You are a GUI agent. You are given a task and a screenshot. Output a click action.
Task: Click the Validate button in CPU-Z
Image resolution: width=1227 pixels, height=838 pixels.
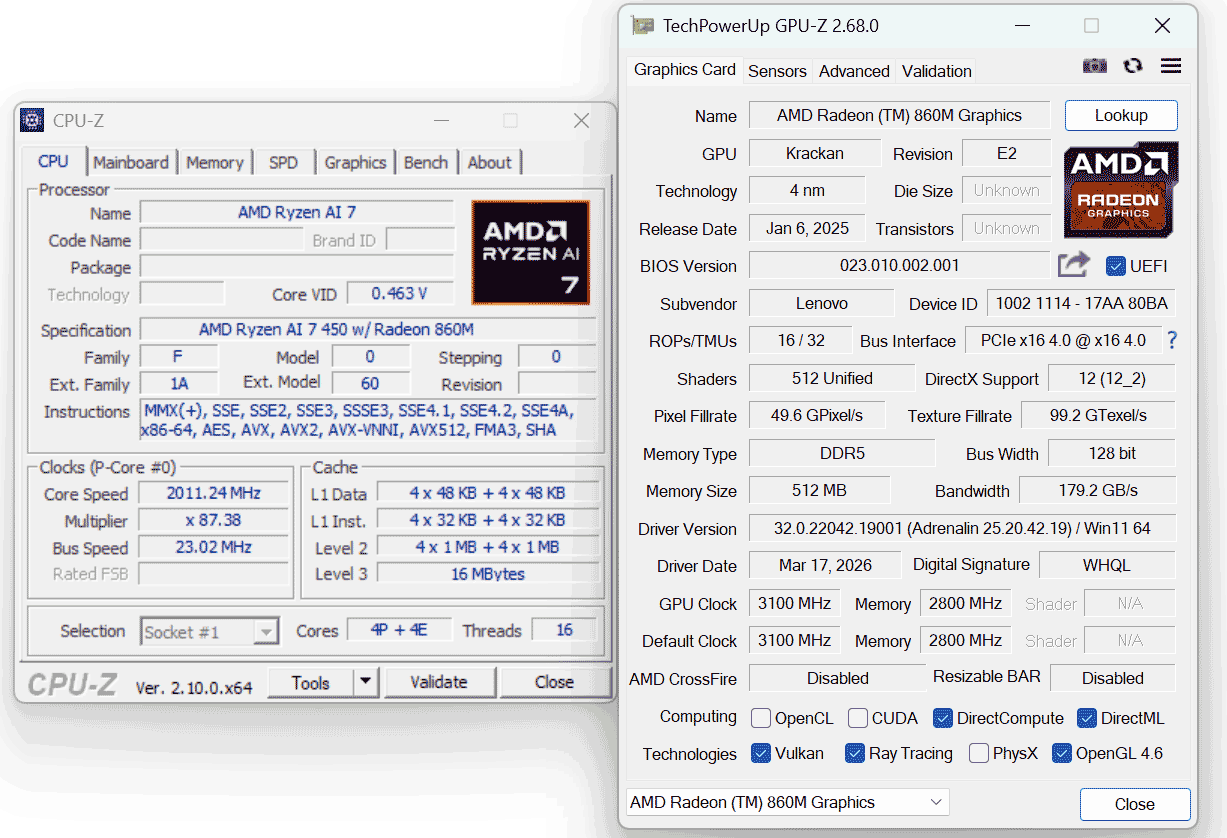439,682
